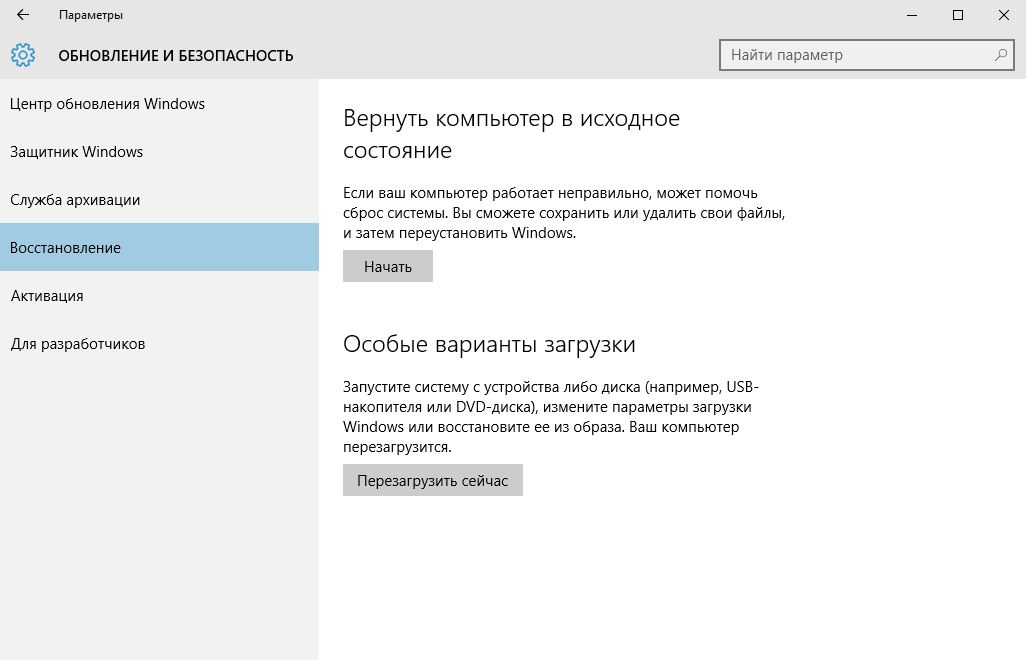The height and width of the screenshot is (660, 1026).
Task: Open Служба архивации section
Action: click(159, 200)
